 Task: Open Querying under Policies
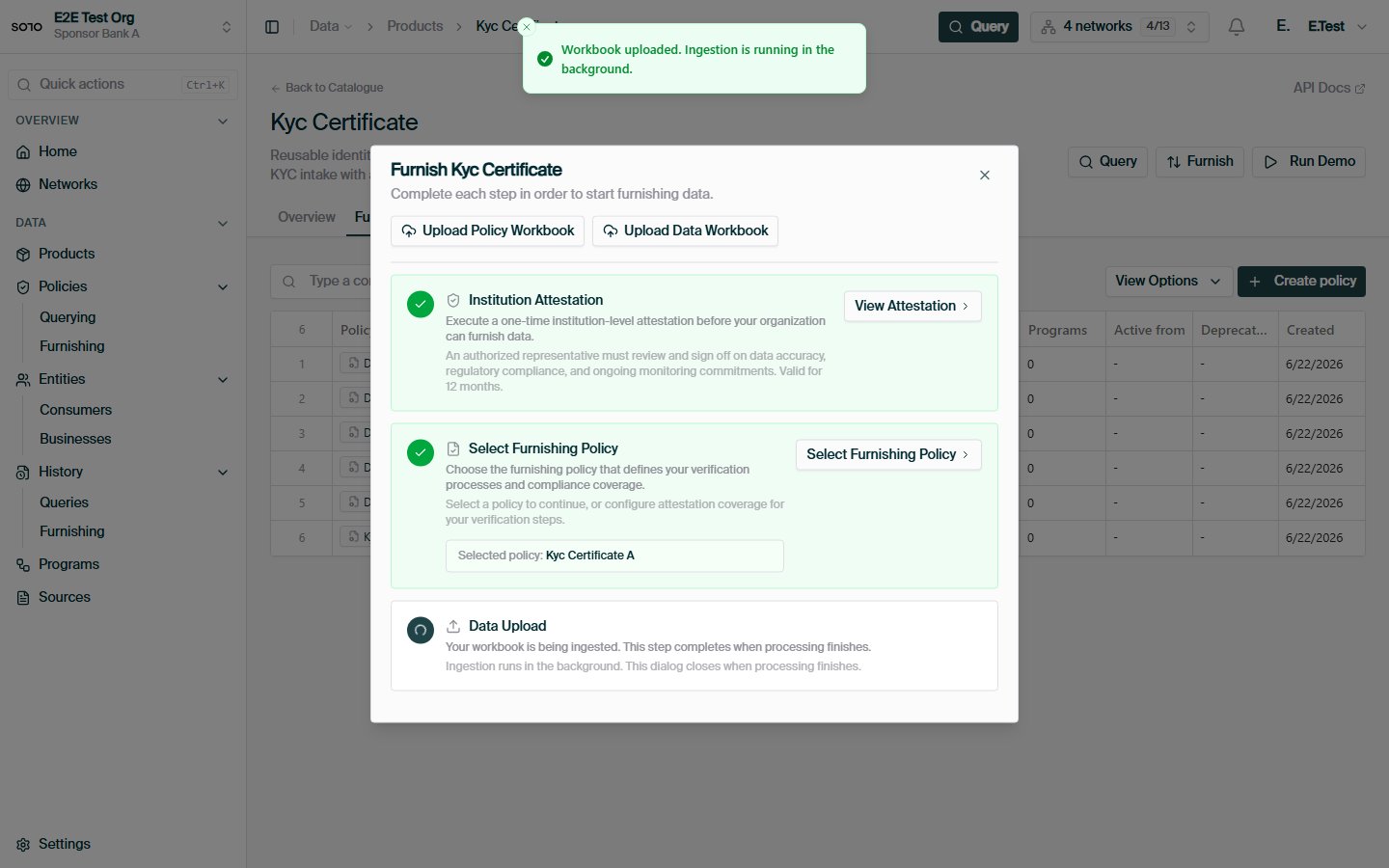tap(68, 317)
